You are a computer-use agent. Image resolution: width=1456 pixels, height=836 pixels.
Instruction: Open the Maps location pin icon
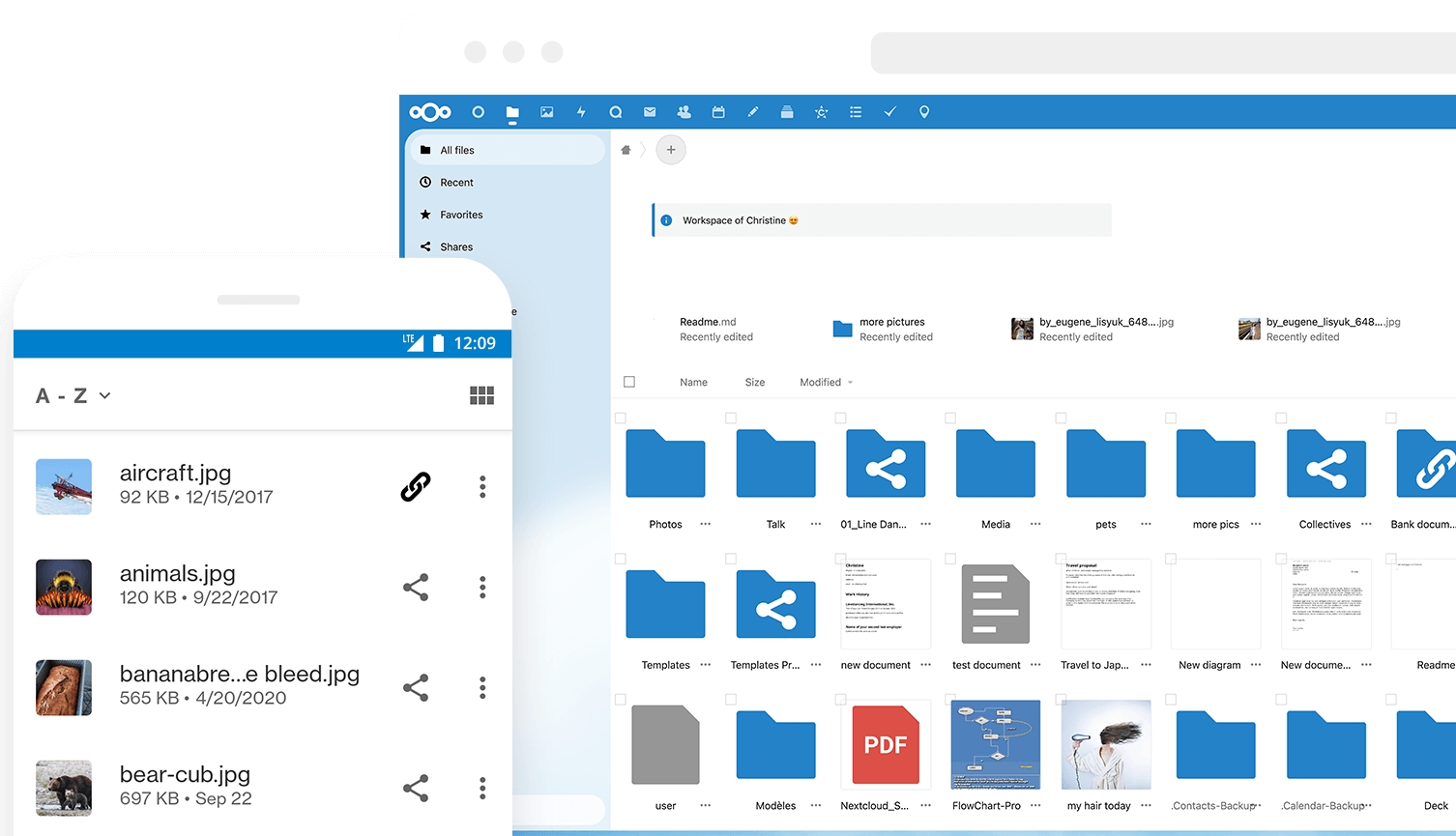pyautogui.click(x=924, y=112)
